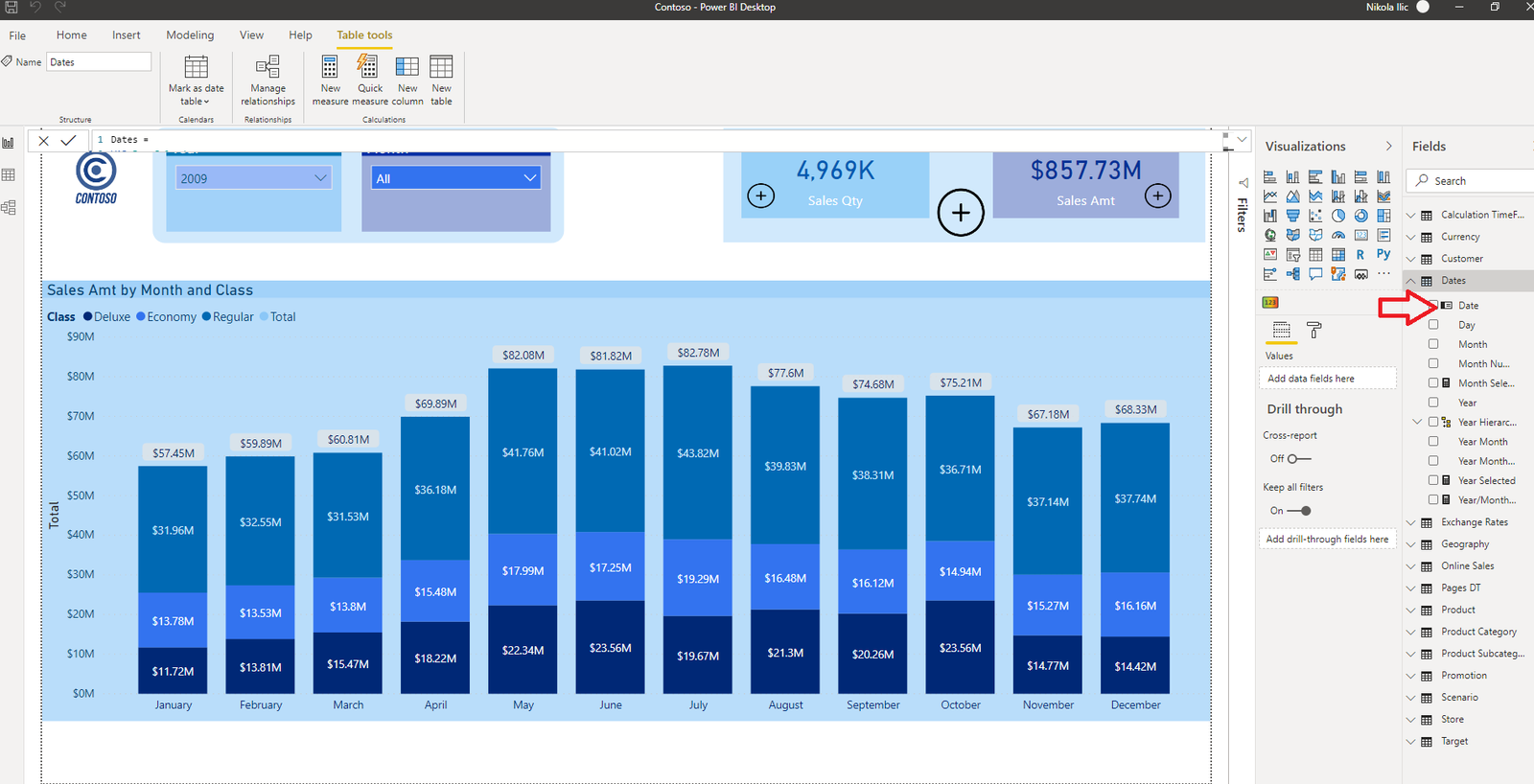1534x784 pixels.
Task: Open Quick measure from the ribbon
Action: coord(369,67)
